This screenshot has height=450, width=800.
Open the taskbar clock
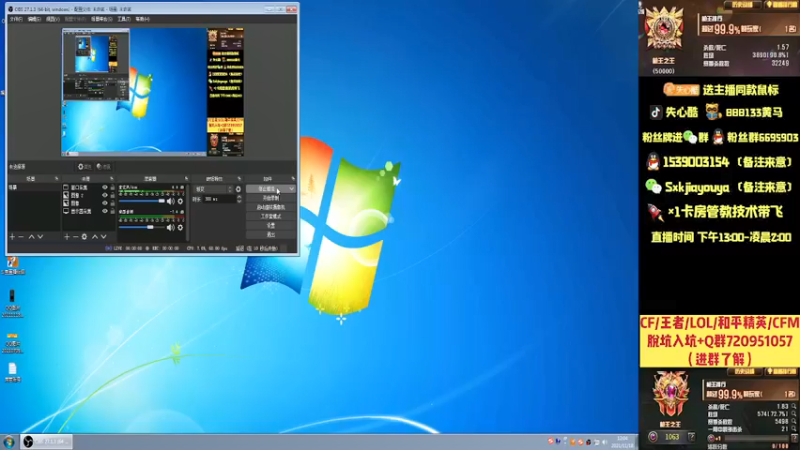tap(623, 442)
